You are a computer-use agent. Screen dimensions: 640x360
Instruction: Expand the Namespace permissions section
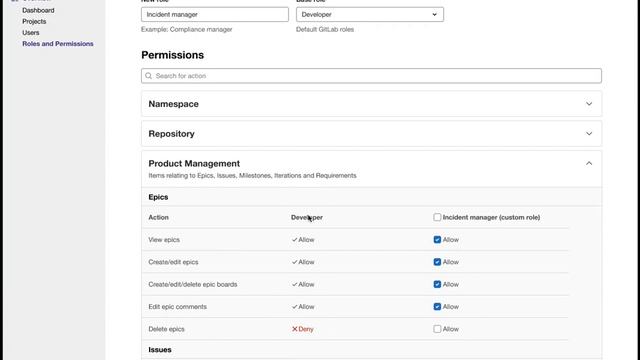point(589,104)
